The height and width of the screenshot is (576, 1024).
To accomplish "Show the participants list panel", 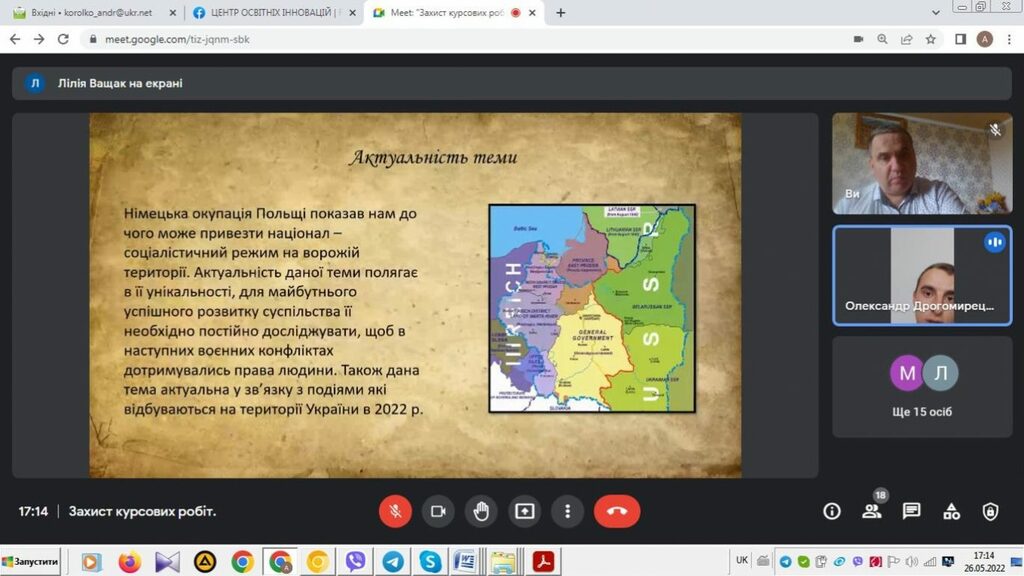I will [x=871, y=511].
